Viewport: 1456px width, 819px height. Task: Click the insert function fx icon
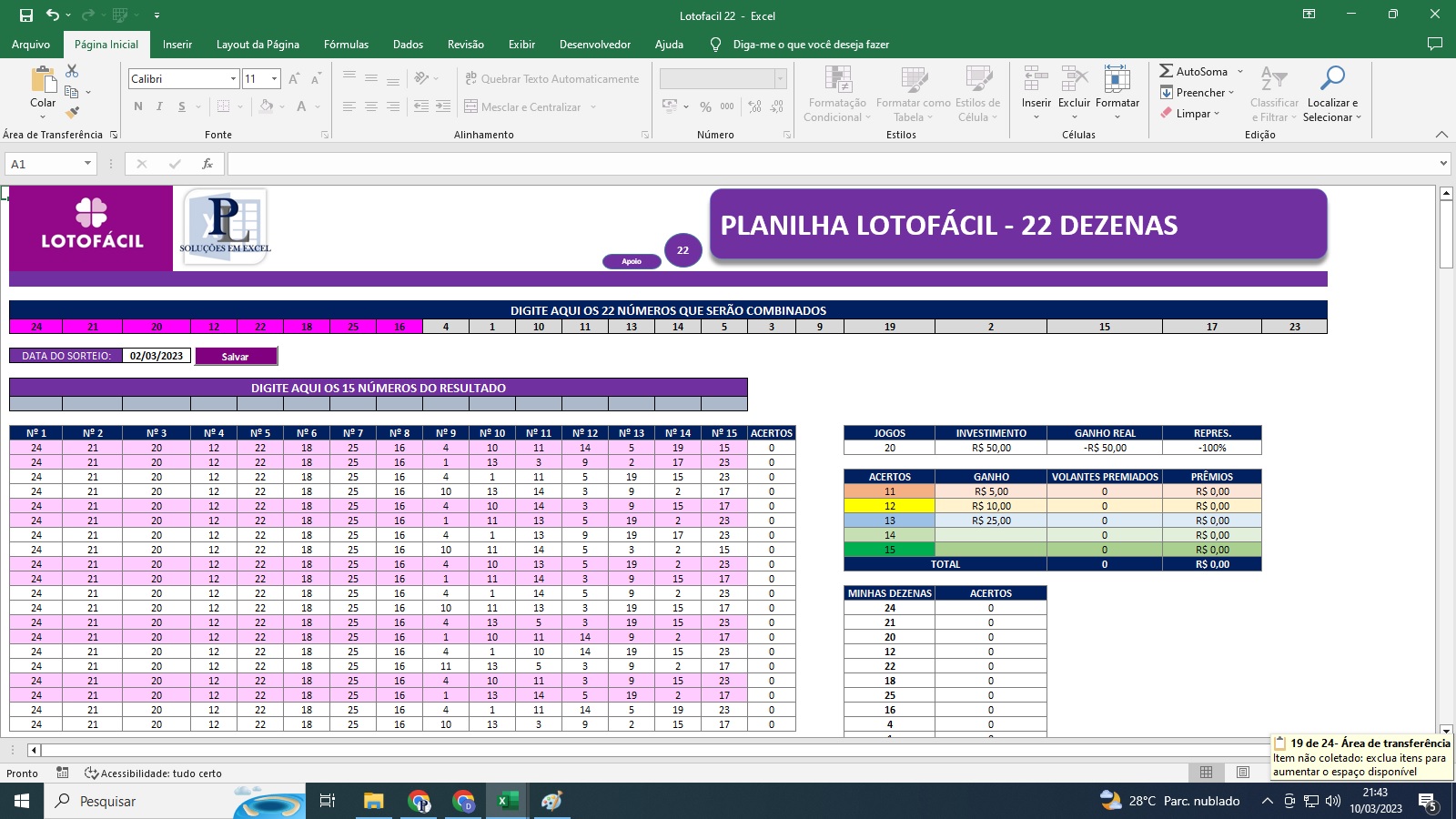coord(207,164)
